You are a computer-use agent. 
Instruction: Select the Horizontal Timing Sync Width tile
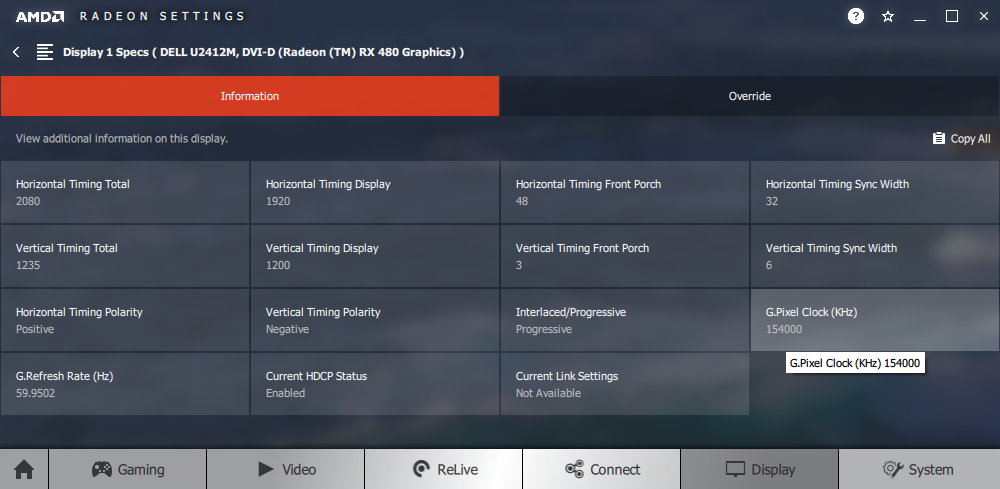point(875,192)
